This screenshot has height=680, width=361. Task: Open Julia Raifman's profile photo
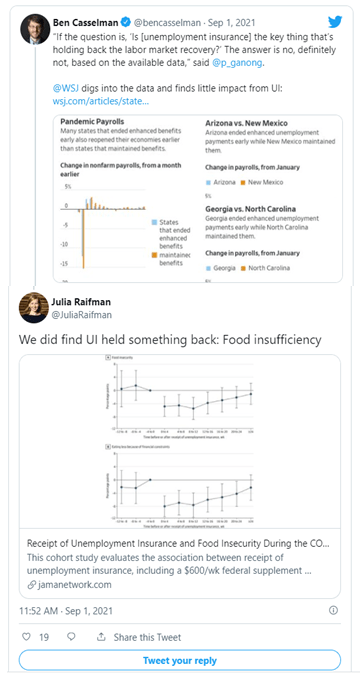[x=33, y=307]
